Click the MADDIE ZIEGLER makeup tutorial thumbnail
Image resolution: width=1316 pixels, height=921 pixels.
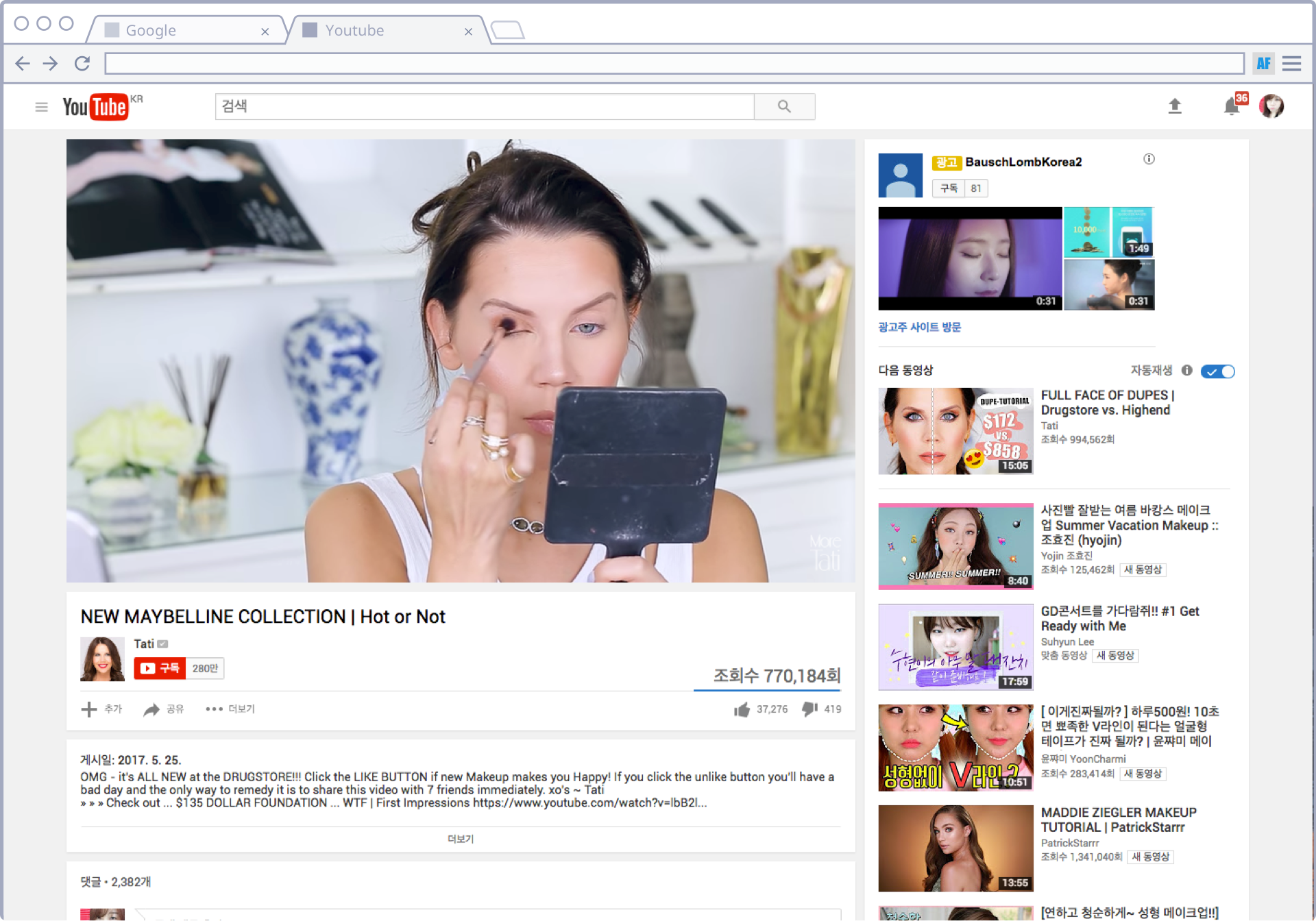tap(955, 848)
